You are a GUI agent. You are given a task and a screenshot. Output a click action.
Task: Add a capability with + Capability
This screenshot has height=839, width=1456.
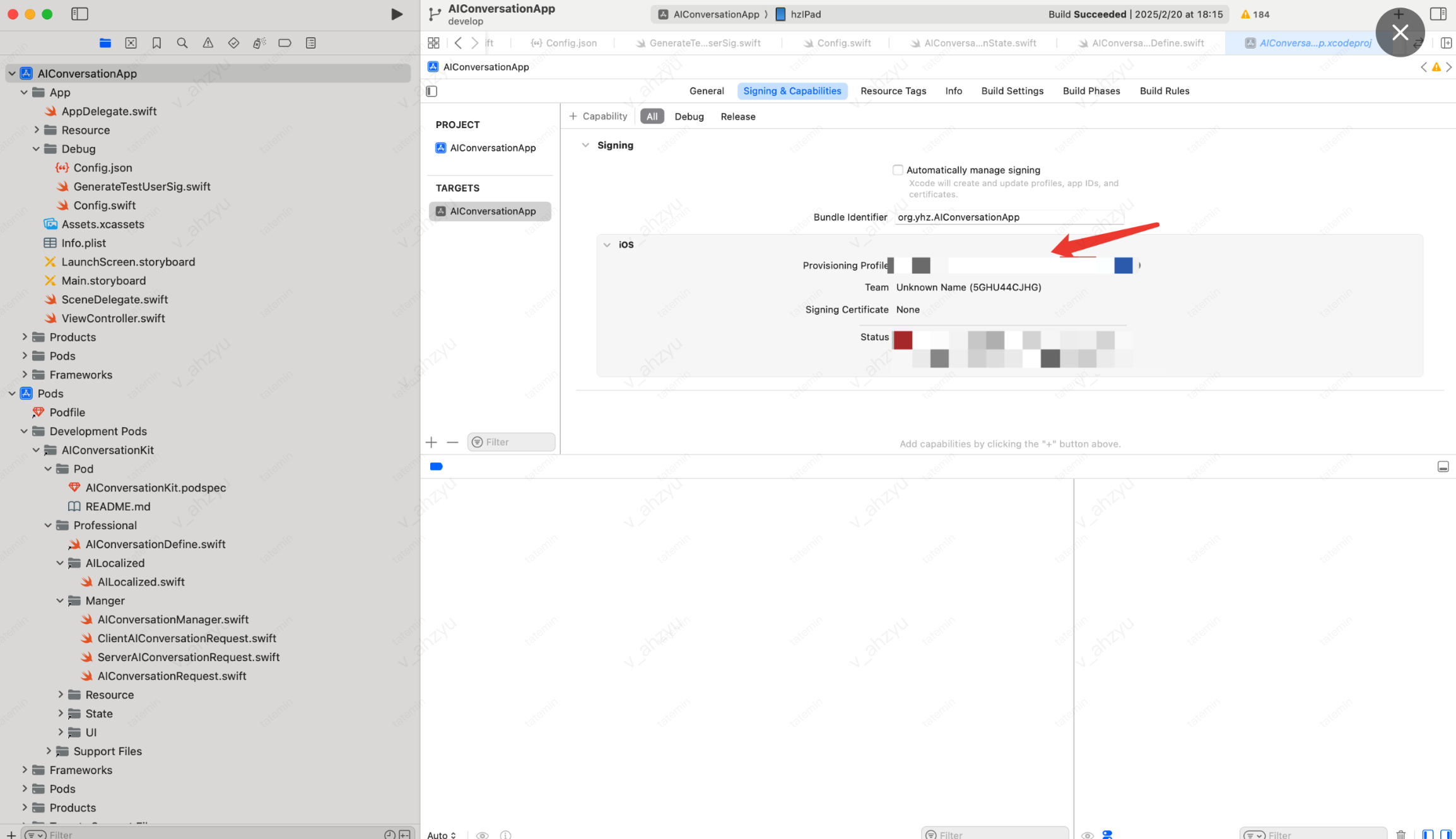point(598,117)
